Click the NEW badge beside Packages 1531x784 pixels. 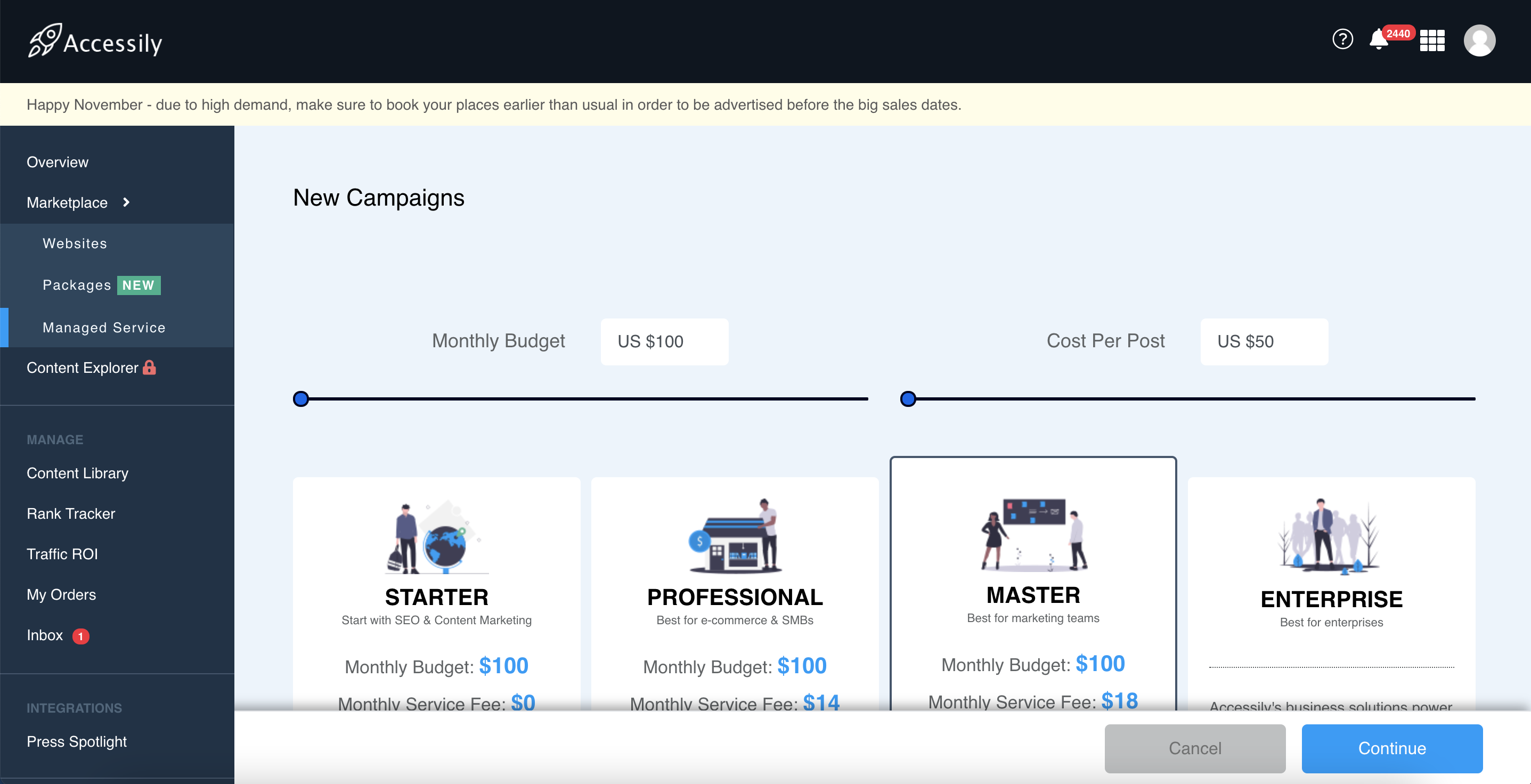pyautogui.click(x=139, y=285)
